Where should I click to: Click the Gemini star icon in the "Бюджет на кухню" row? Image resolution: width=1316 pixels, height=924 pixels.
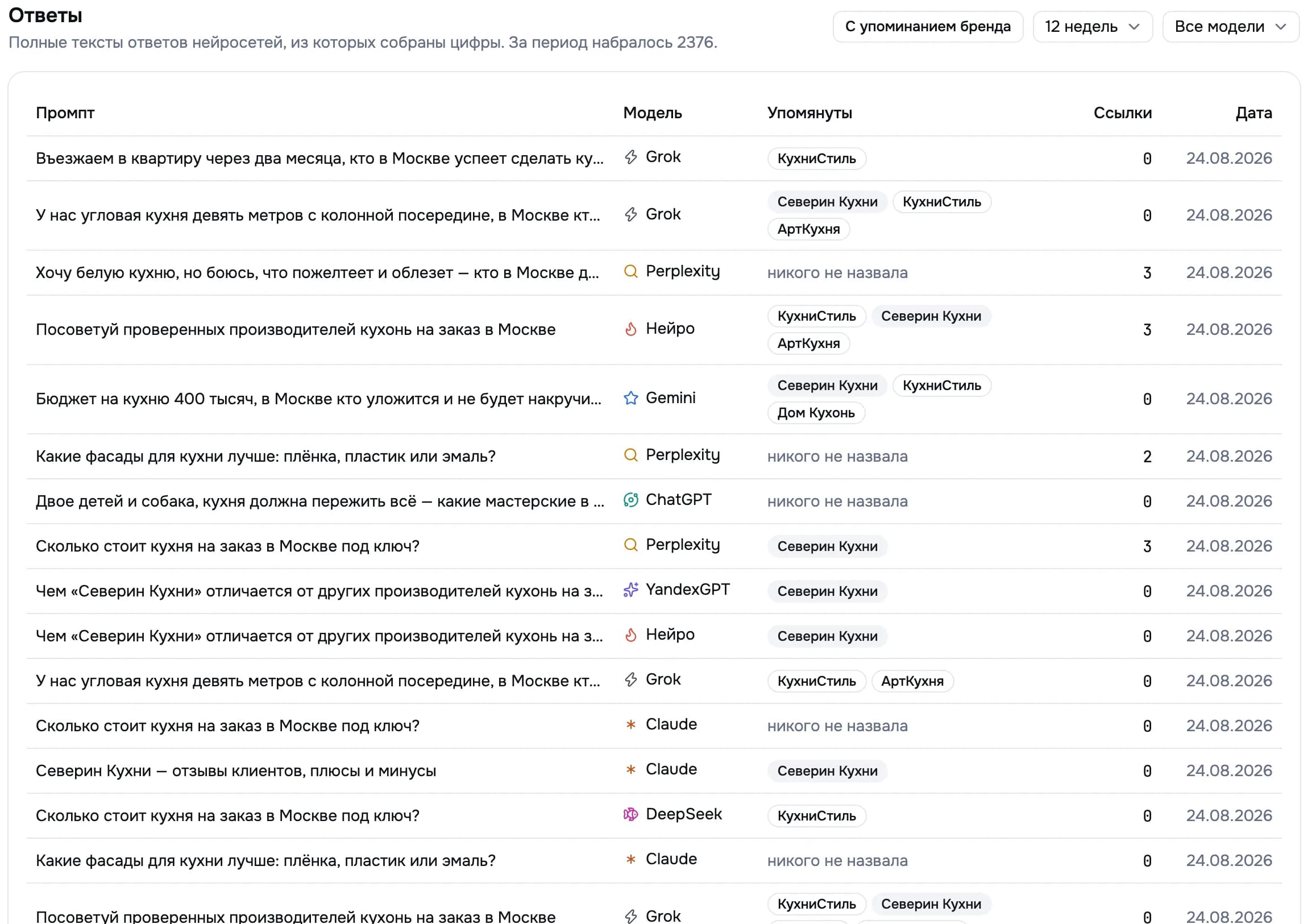(630, 398)
